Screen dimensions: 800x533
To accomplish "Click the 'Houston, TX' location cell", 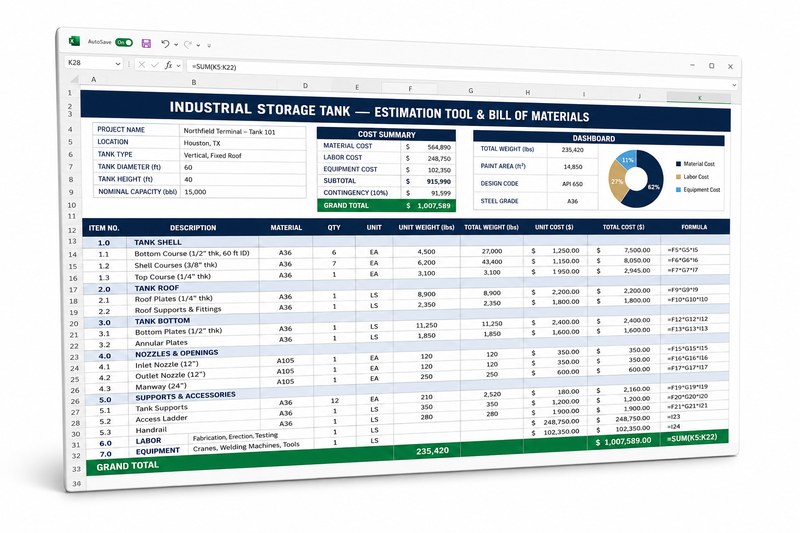I will [242, 144].
